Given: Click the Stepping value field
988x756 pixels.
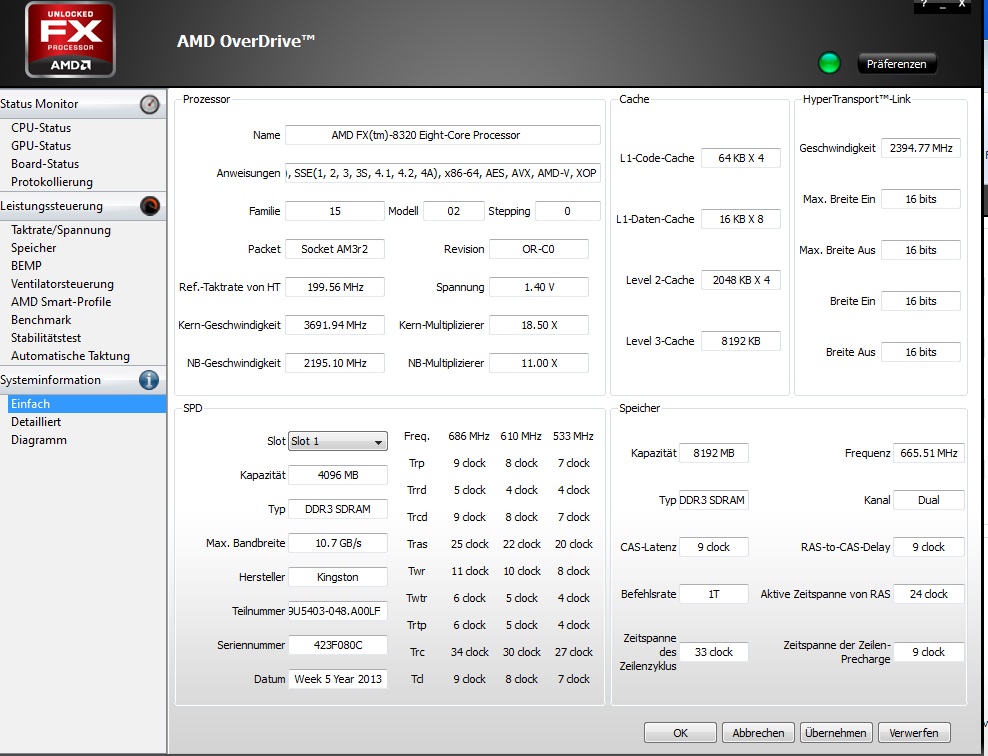Looking at the screenshot, I should [567, 211].
